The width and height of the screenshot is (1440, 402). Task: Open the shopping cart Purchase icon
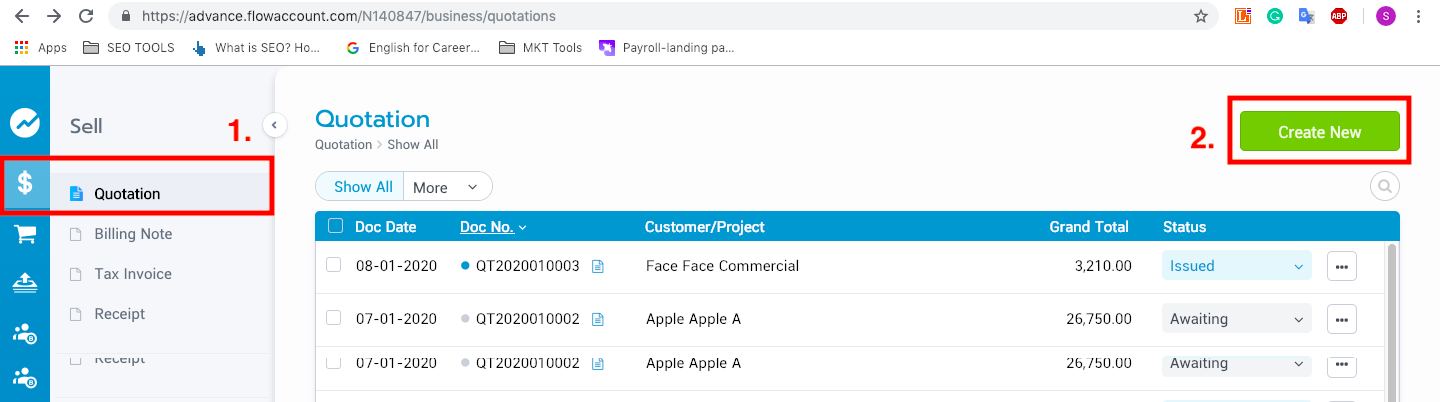click(25, 234)
